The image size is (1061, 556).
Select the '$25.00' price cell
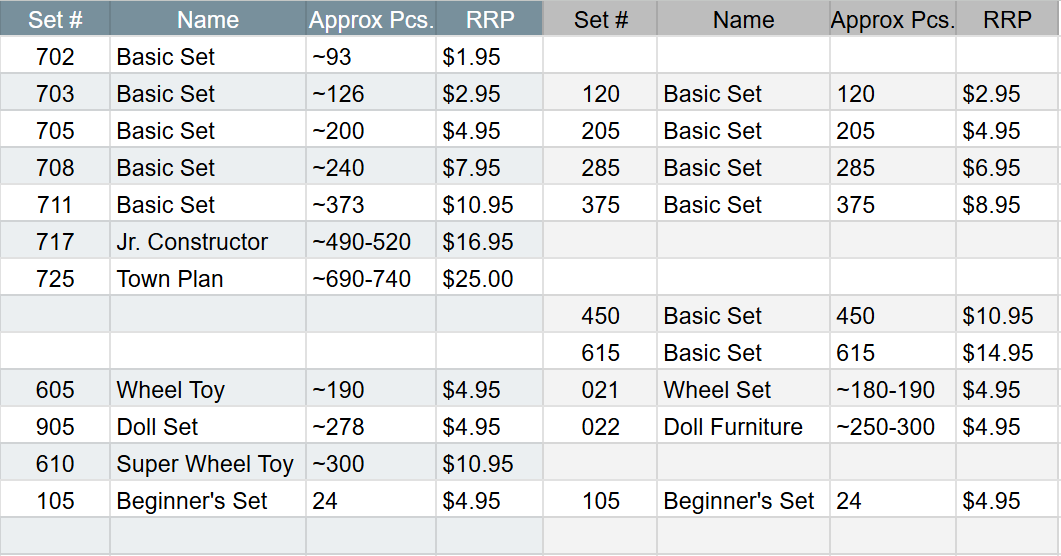tap(489, 279)
